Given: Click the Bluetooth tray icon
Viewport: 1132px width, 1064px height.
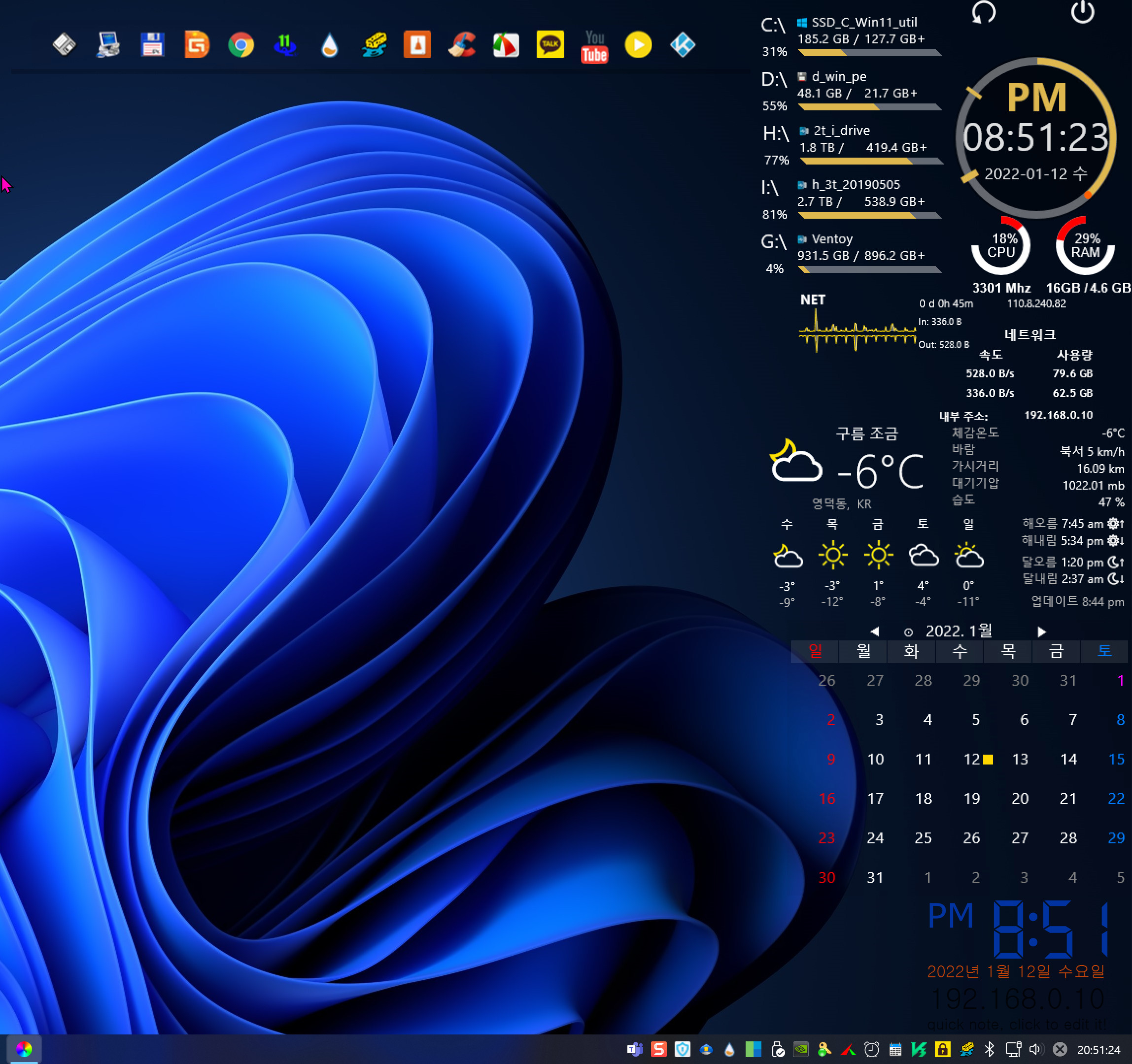Looking at the screenshot, I should 990,1049.
